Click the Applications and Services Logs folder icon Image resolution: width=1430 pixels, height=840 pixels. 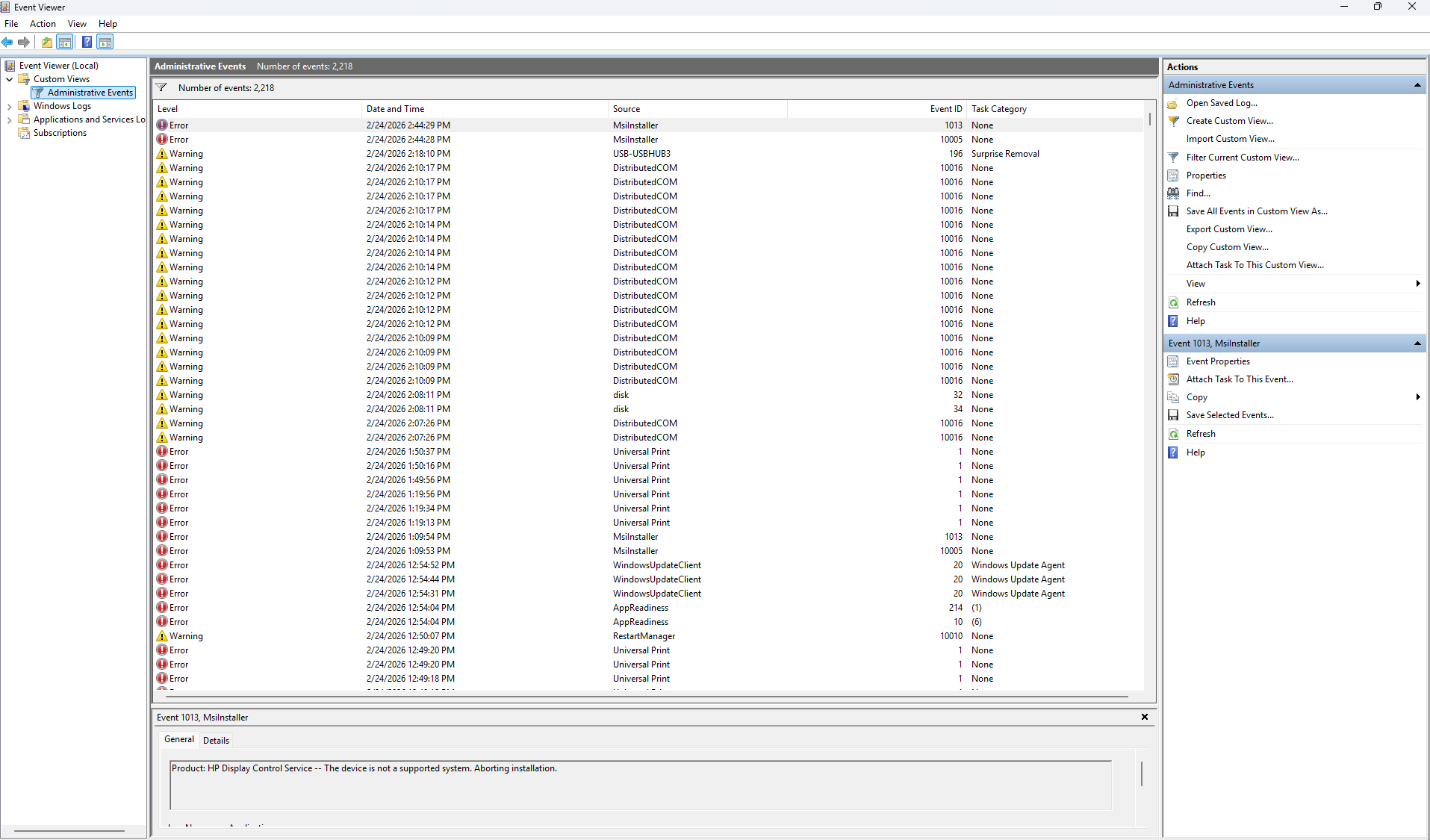(24, 119)
